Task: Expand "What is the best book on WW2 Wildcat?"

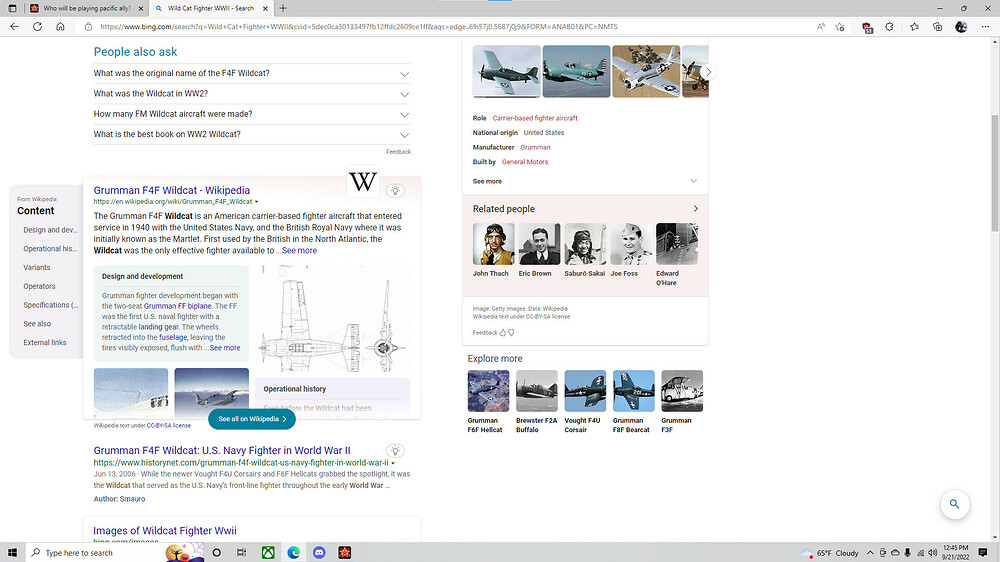Action: (251, 135)
